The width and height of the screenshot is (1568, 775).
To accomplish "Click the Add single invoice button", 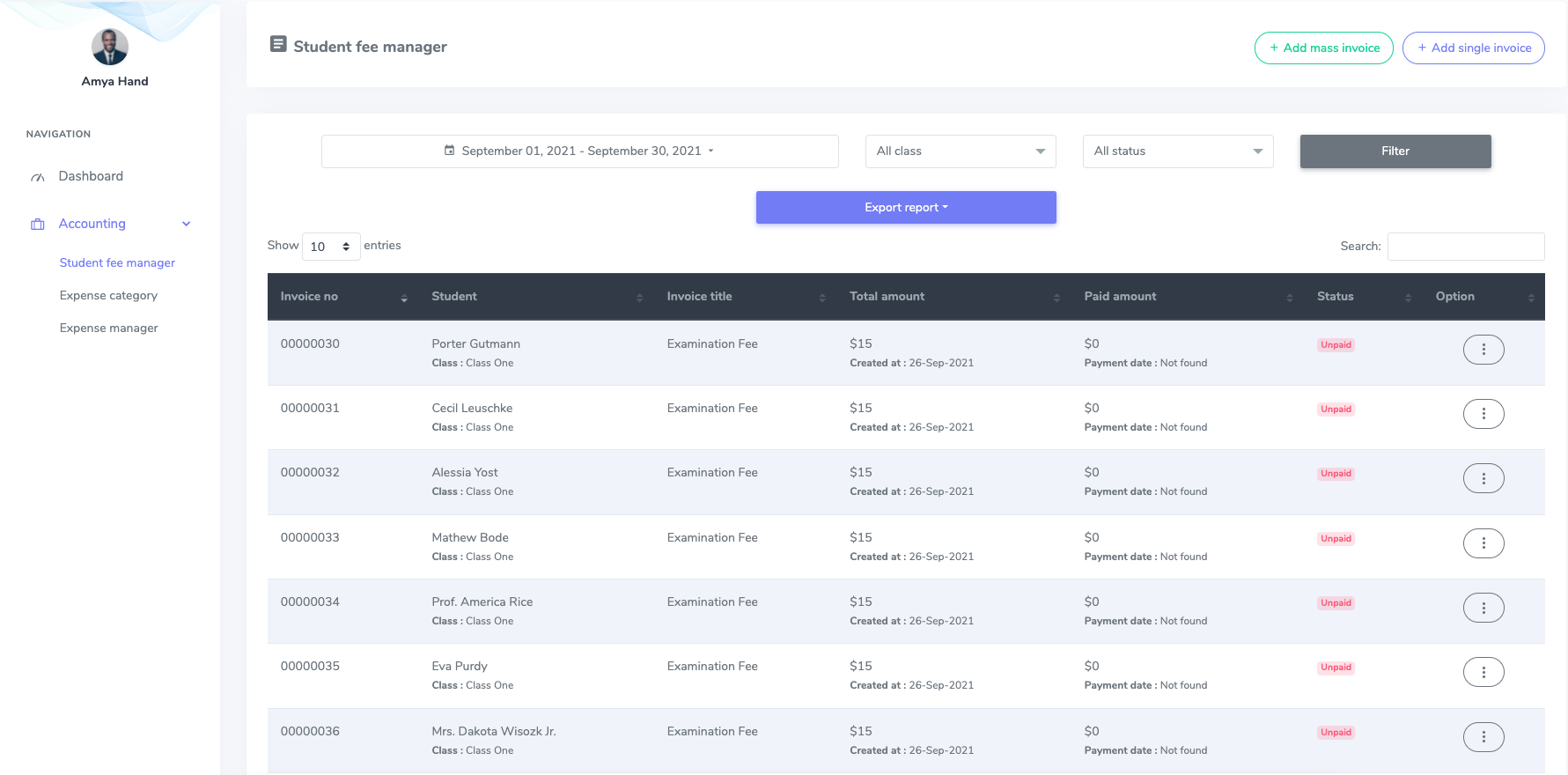I will pos(1473,48).
